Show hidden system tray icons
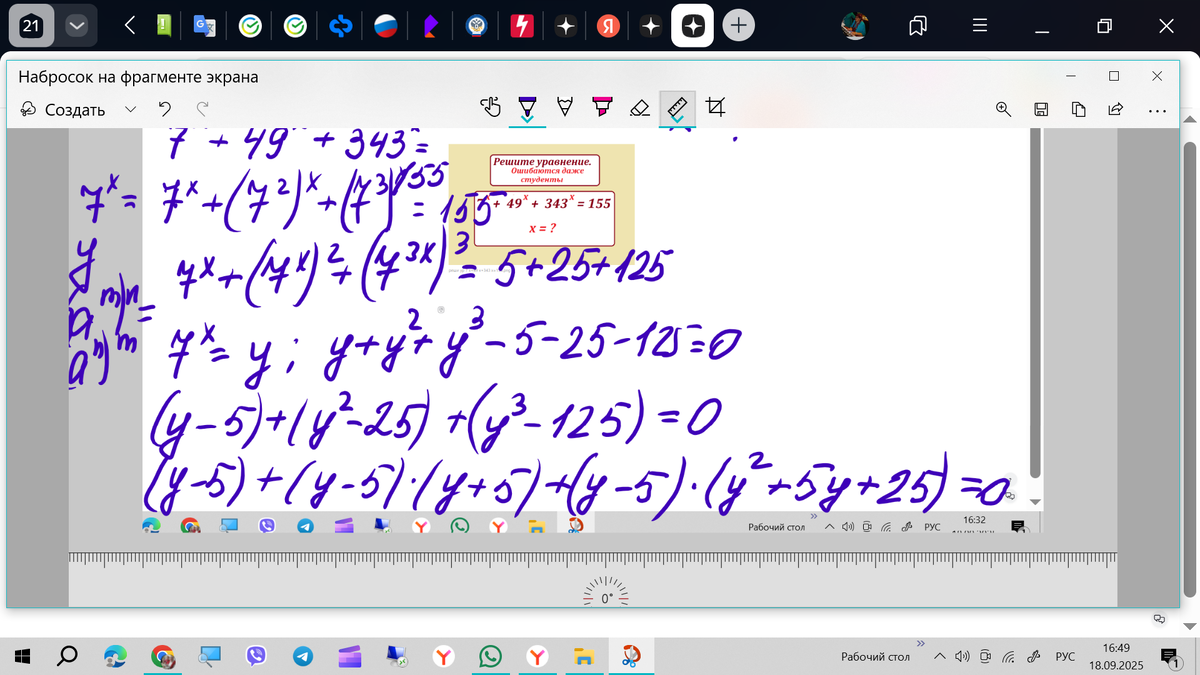 (x=939, y=657)
